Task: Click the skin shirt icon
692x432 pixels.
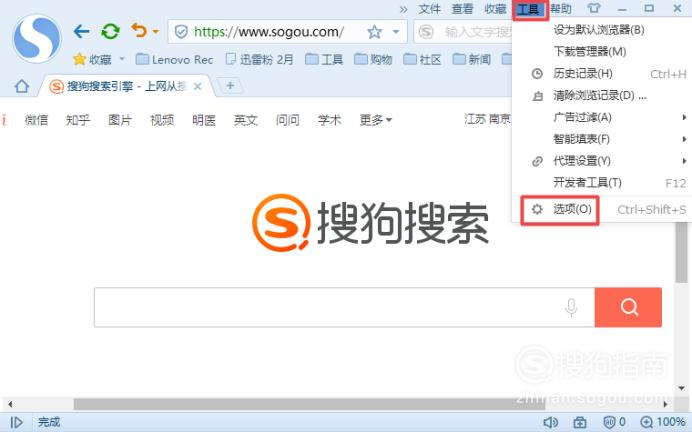Action: (x=594, y=8)
